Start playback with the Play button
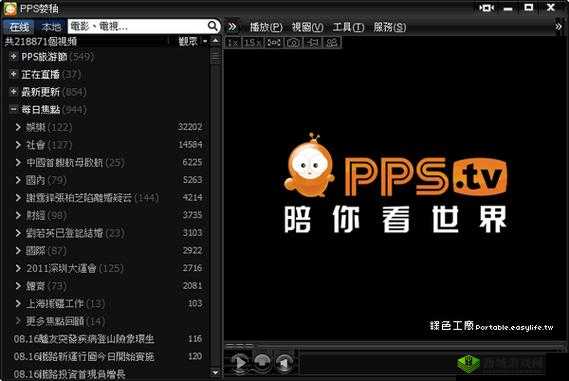 click(x=240, y=362)
